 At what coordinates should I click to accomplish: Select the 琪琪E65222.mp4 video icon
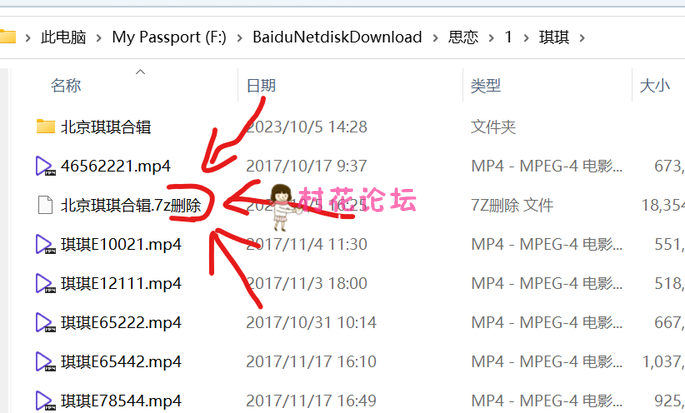coord(45,323)
